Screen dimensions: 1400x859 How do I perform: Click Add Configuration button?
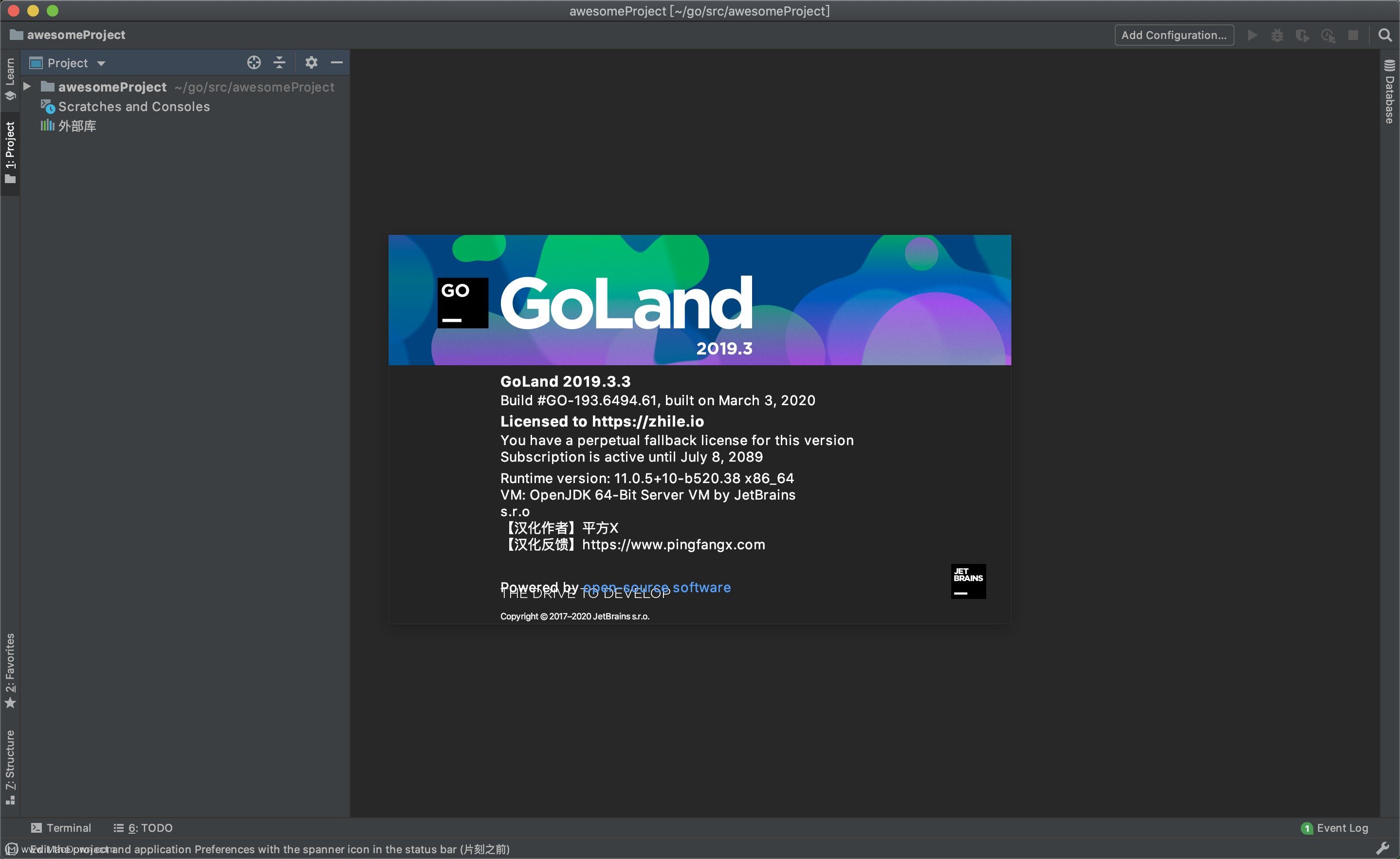pyautogui.click(x=1174, y=35)
